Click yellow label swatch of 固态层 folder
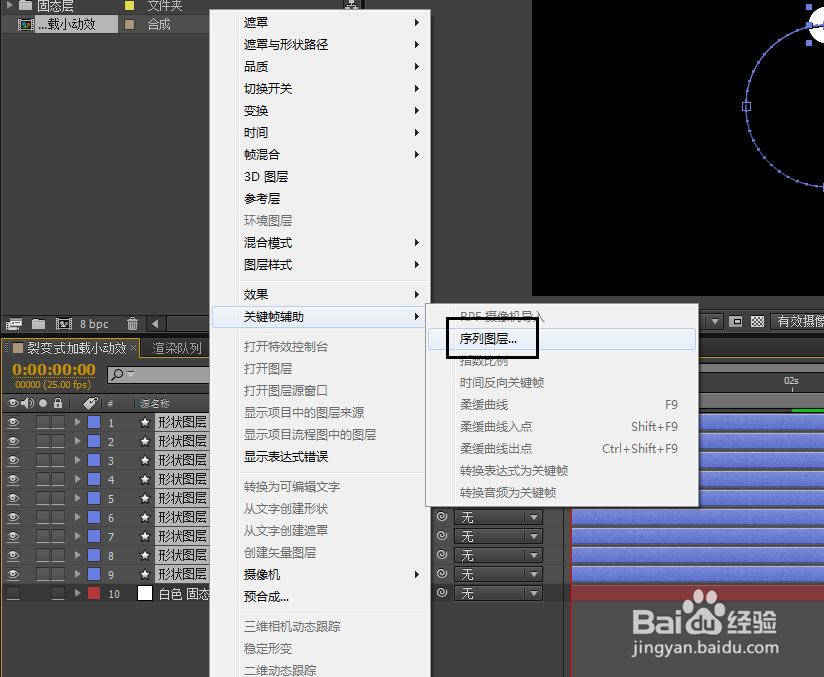This screenshot has width=824, height=677. 129,6
